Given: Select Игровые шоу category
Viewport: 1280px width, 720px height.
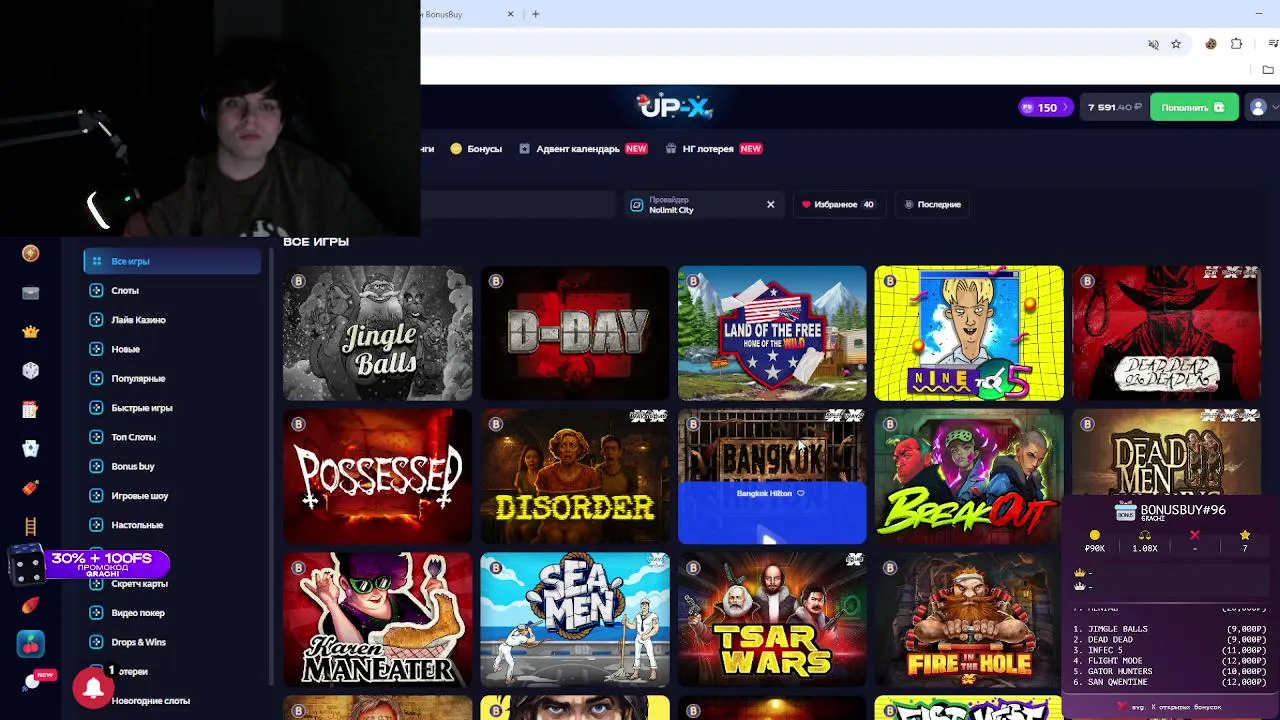Looking at the screenshot, I should pyautogui.click(x=172, y=496).
